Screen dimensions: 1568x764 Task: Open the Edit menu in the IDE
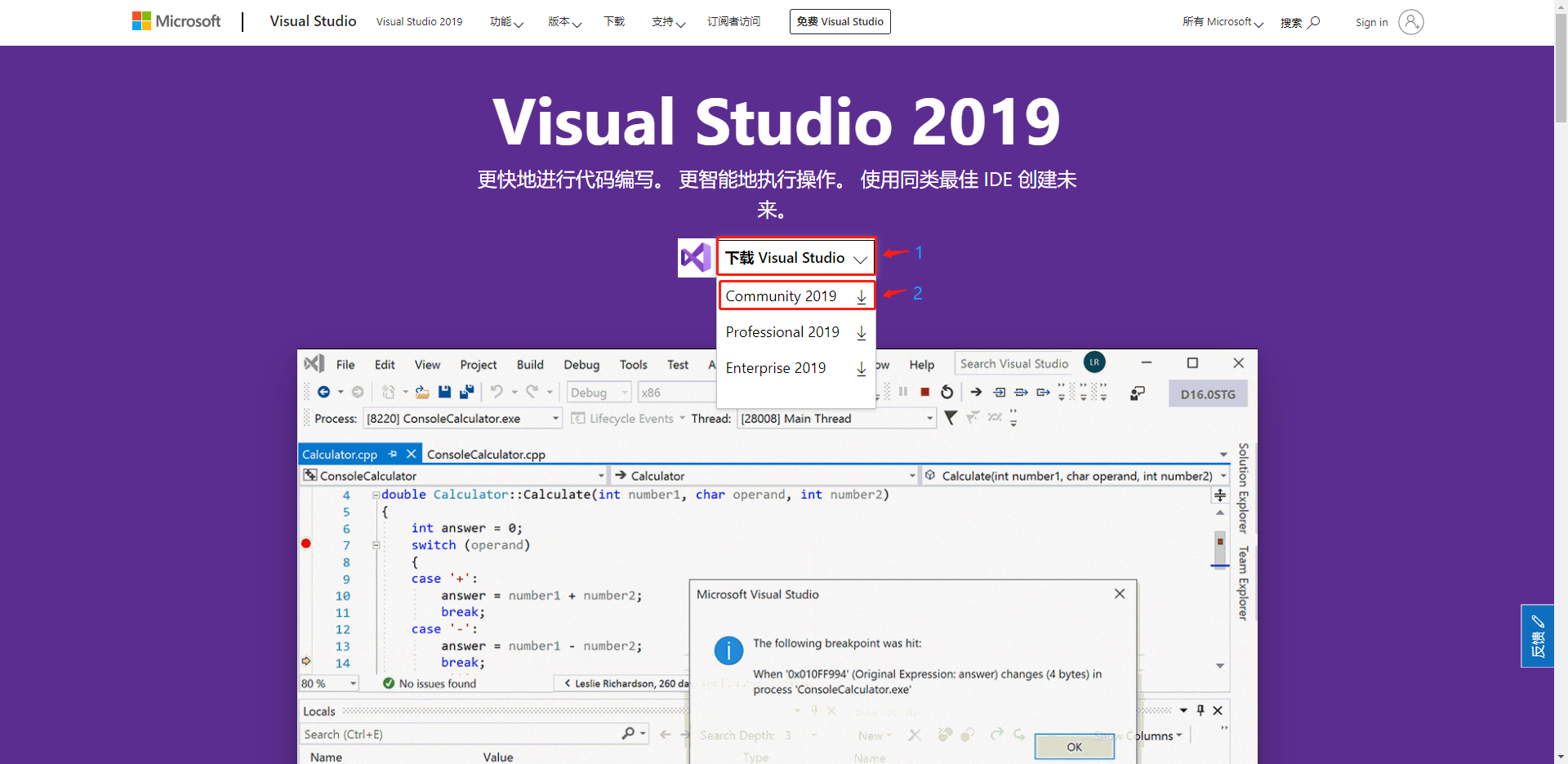385,365
